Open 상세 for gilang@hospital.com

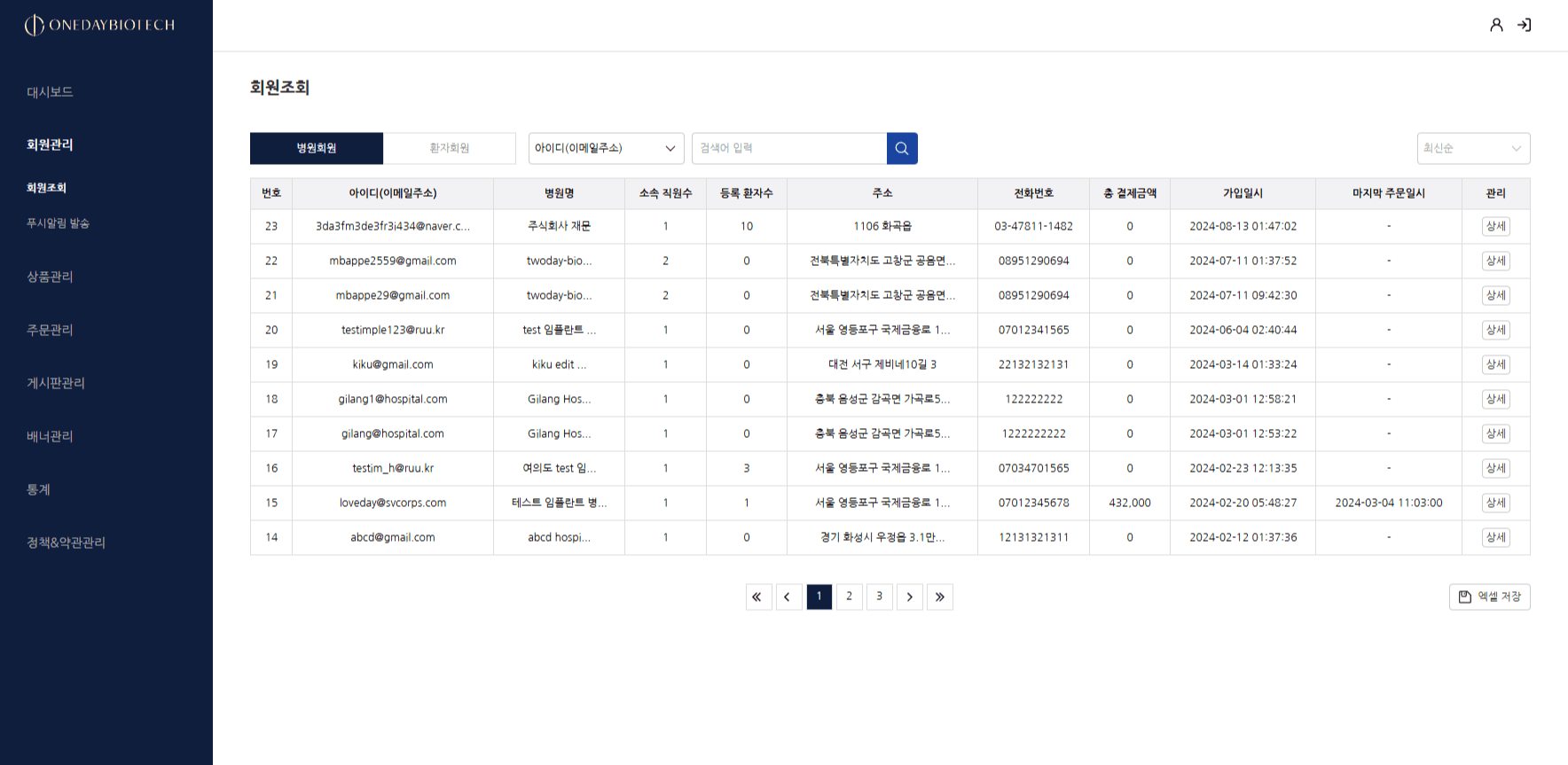pyautogui.click(x=1496, y=433)
